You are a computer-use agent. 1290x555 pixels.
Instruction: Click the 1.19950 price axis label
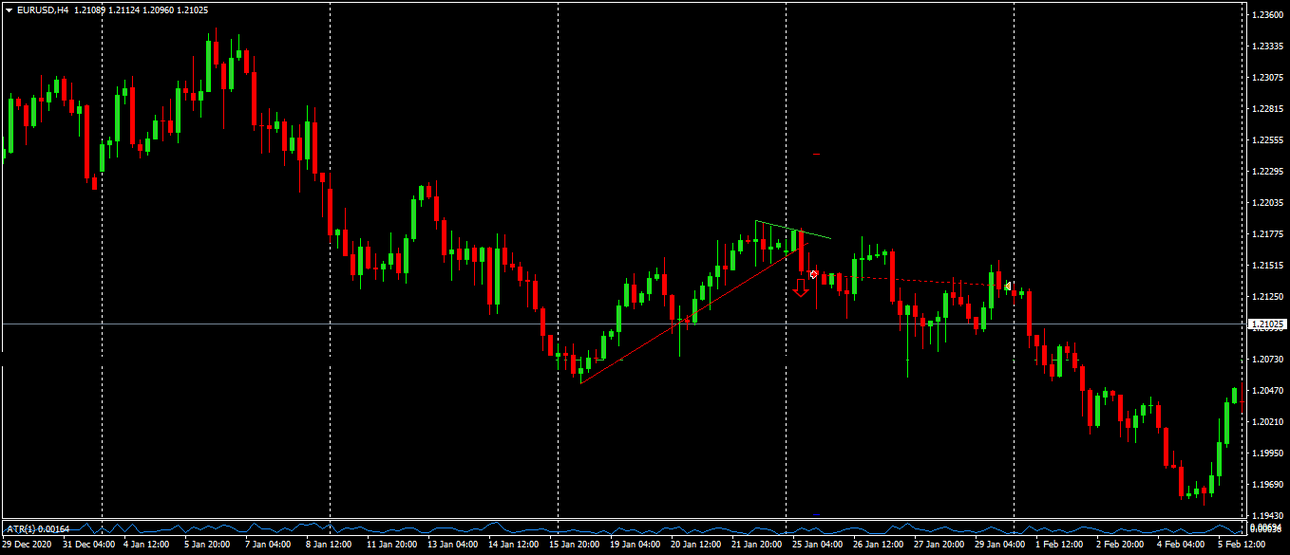[1267, 452]
